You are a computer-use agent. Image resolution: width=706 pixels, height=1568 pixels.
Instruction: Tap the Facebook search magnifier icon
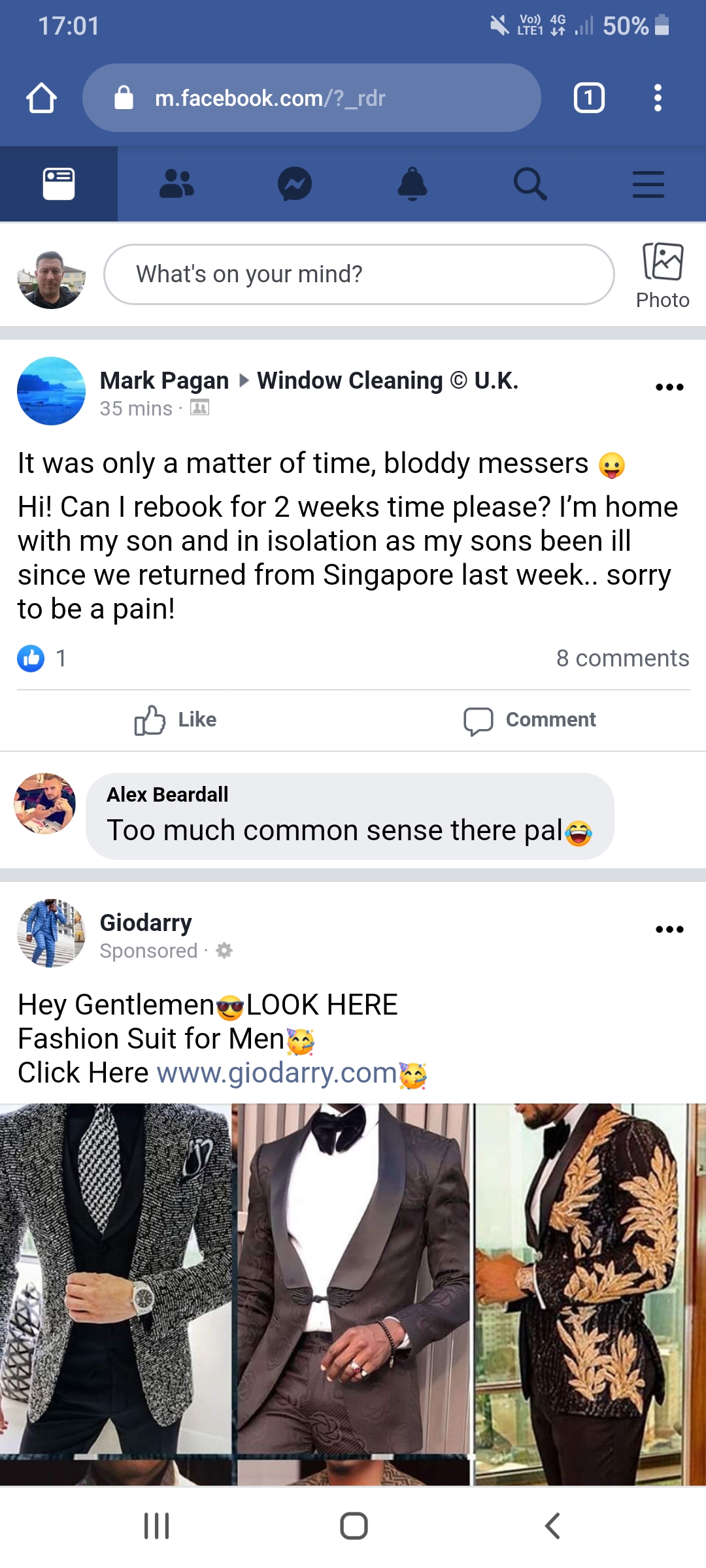[530, 184]
